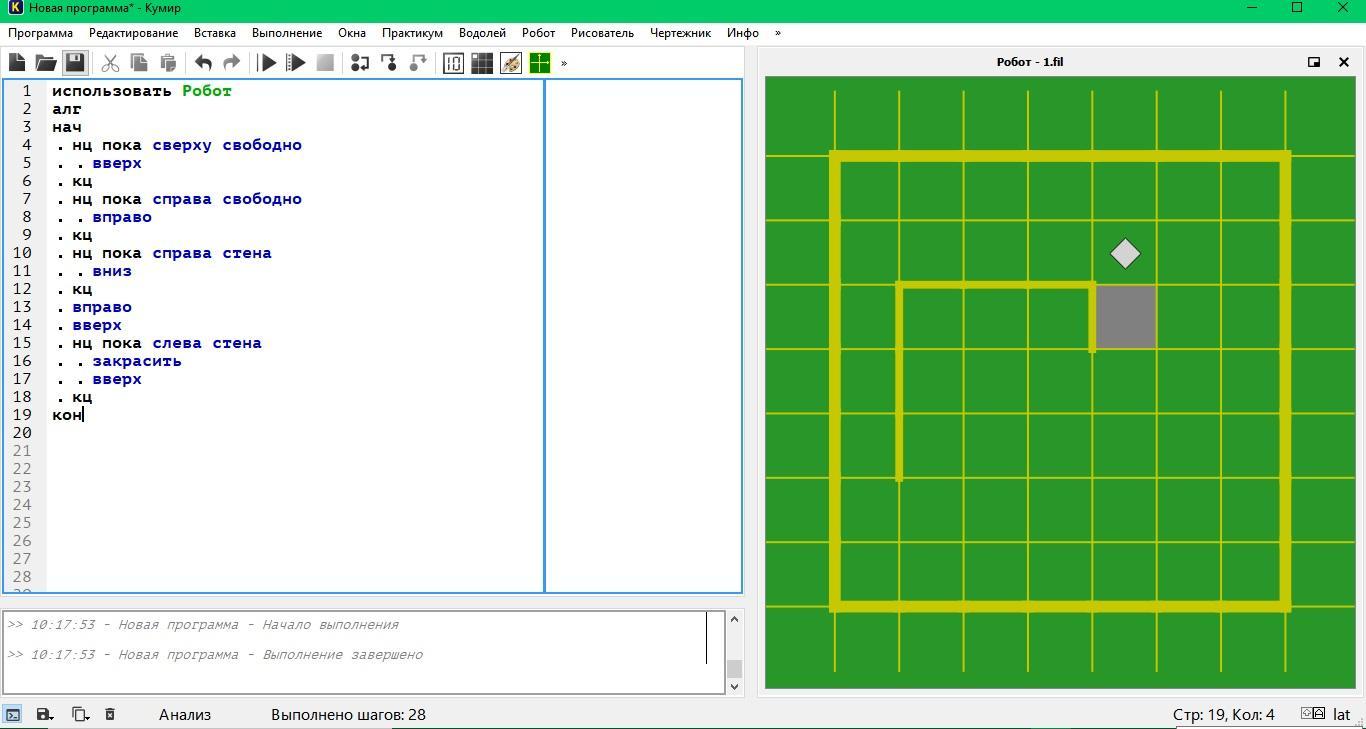Run the program with the play button
The image size is (1366, 729).
[x=267, y=63]
